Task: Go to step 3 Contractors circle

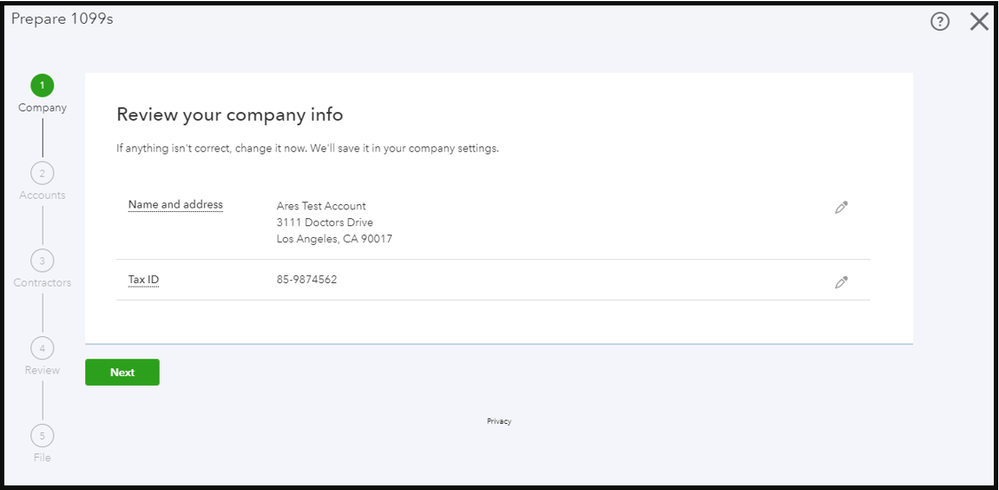Action: [42, 260]
